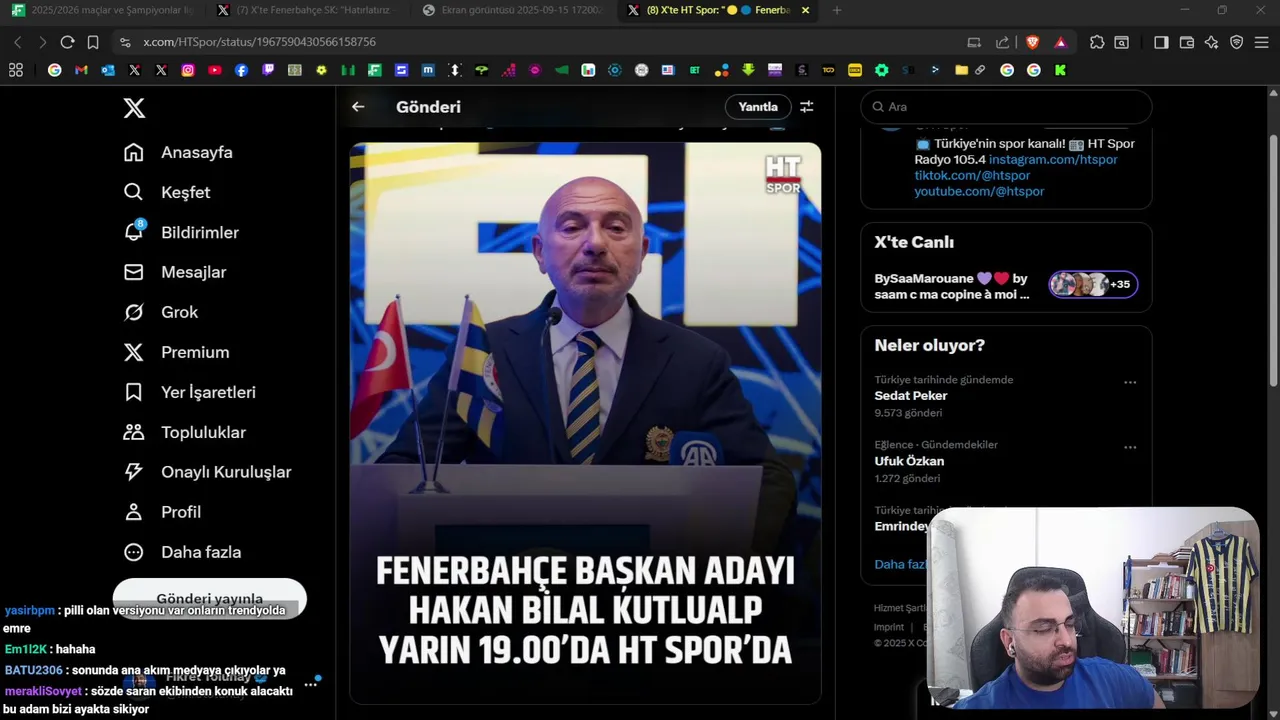Open Sedat Peker trending topic
Image resolution: width=1280 pixels, height=720 pixels.
(910, 396)
